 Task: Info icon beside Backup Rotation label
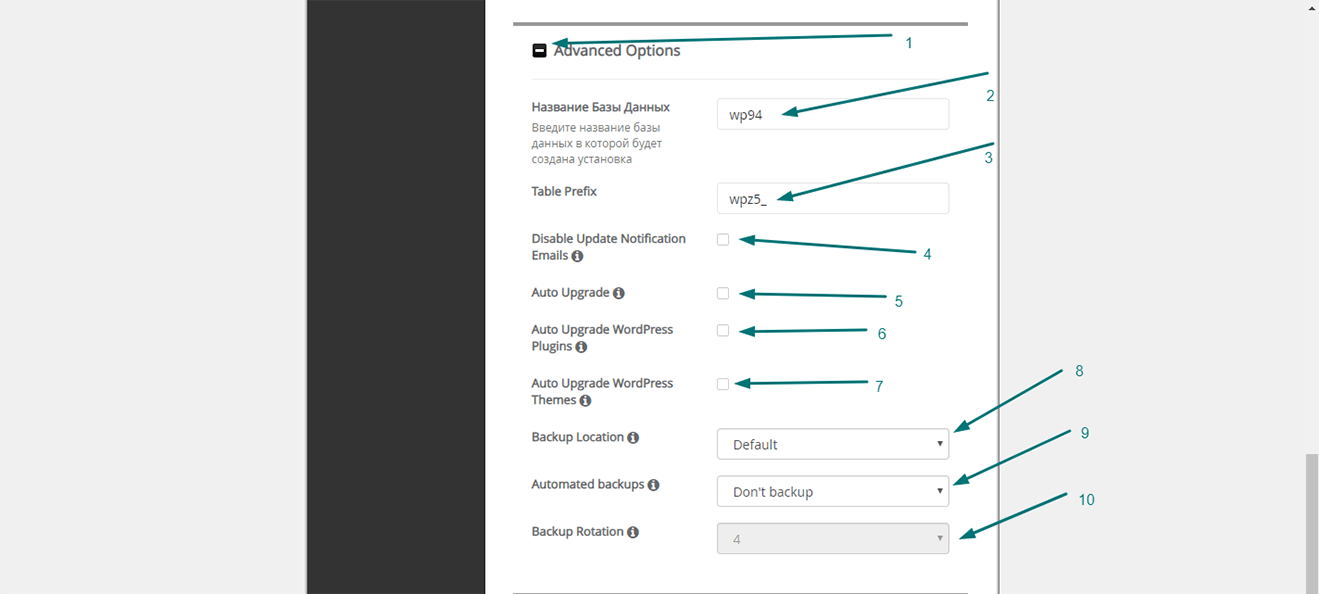633,532
